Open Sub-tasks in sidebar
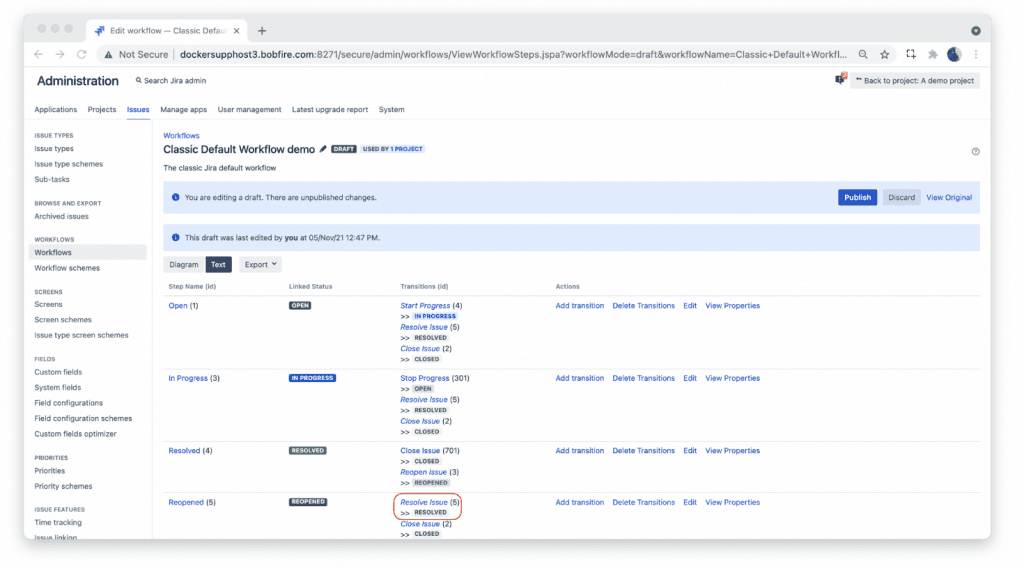 [x=52, y=180]
